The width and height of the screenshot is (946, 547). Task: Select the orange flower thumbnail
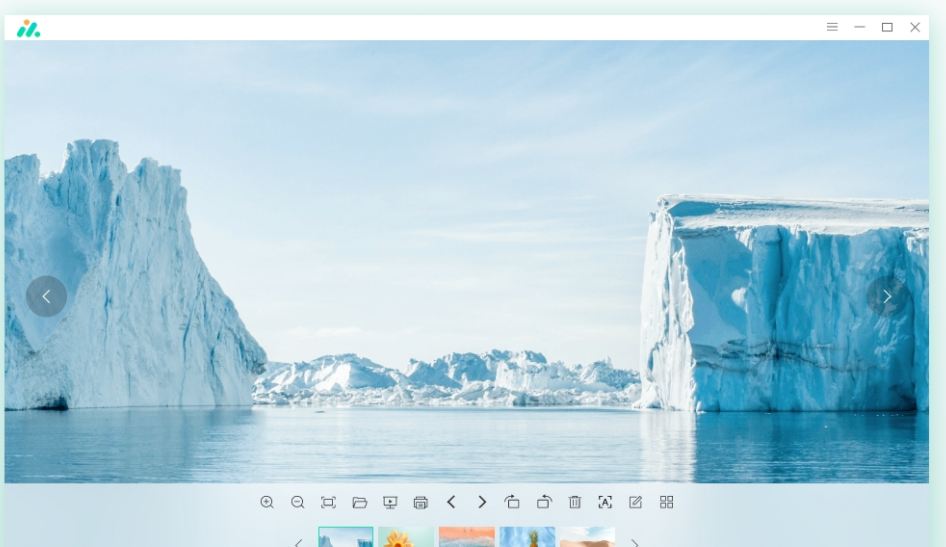[x=406, y=537]
